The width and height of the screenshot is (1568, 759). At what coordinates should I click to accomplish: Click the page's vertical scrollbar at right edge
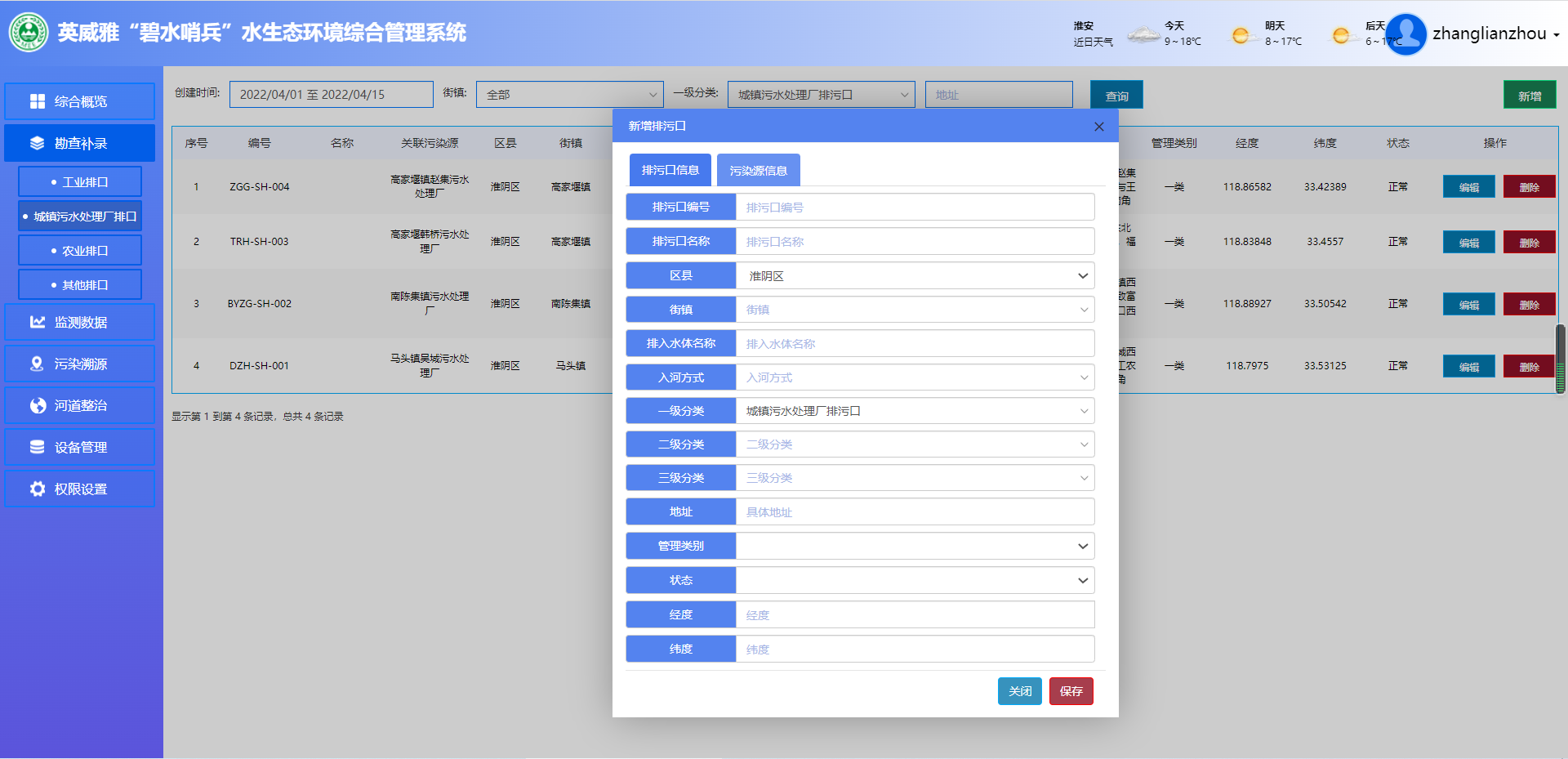[x=1561, y=359]
